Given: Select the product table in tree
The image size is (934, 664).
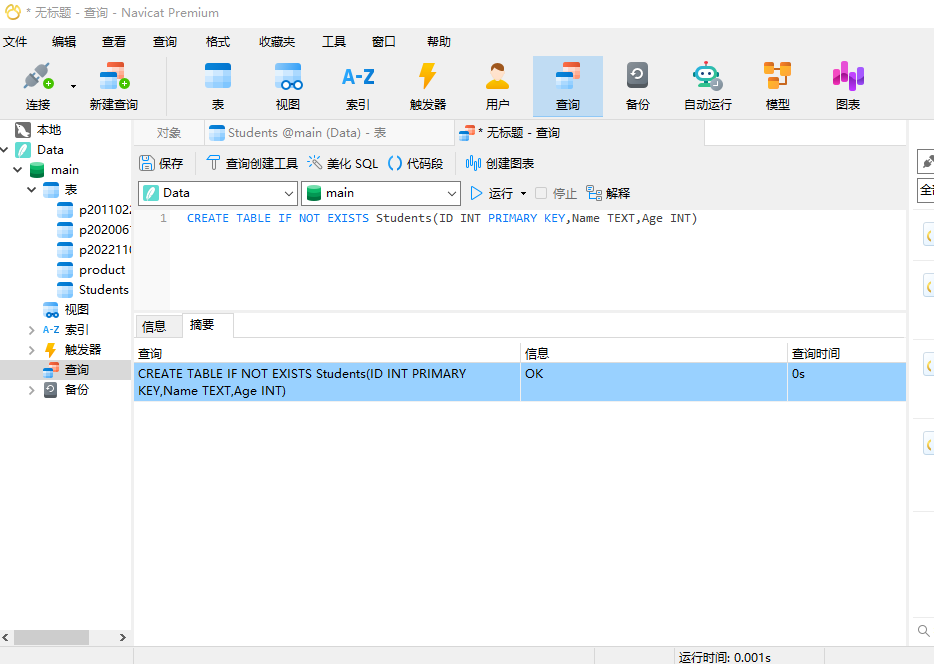Looking at the screenshot, I should click(x=91, y=270).
